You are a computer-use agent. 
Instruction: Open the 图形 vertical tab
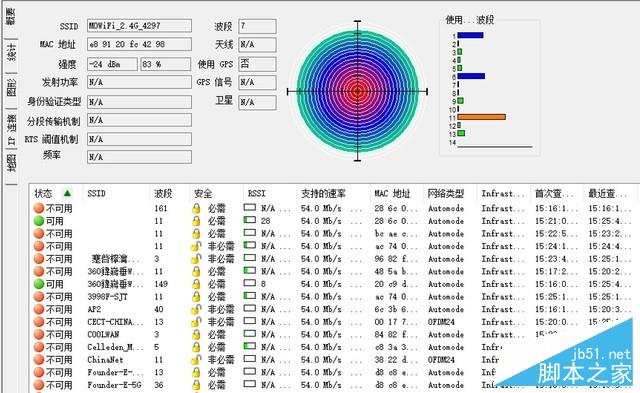tap(11, 87)
